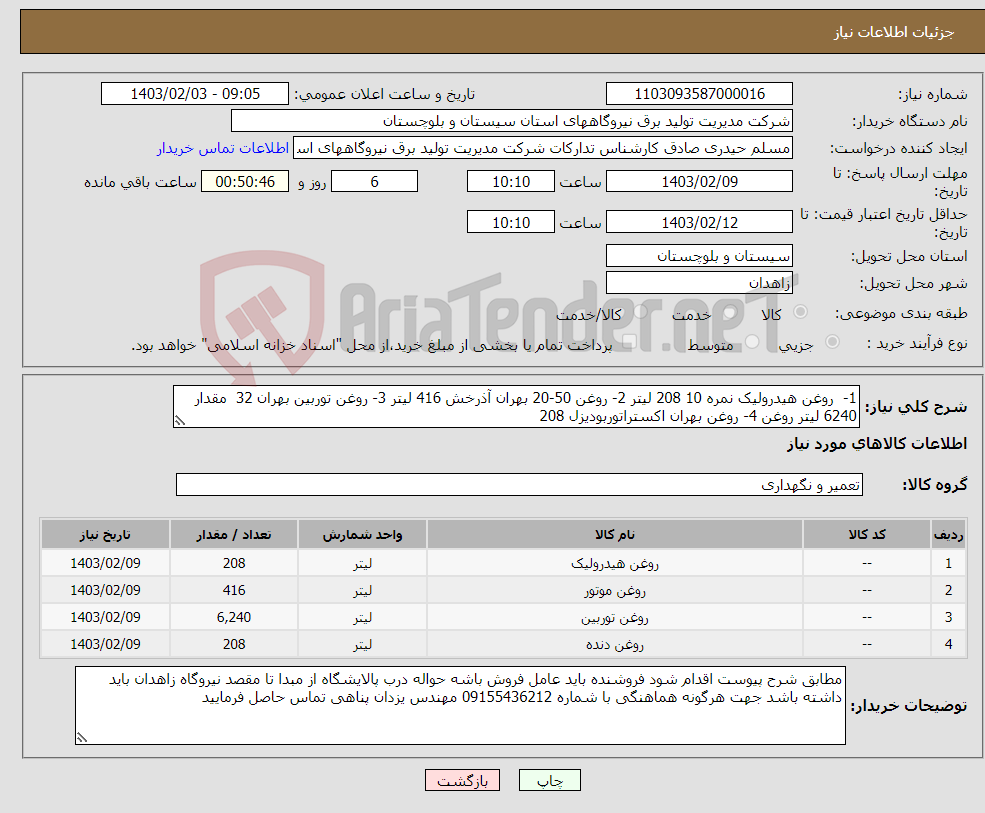Screen dimensions: 985x813
Task: Click the 1403/02/09 date in روغن موتور row
Action: 106,591
